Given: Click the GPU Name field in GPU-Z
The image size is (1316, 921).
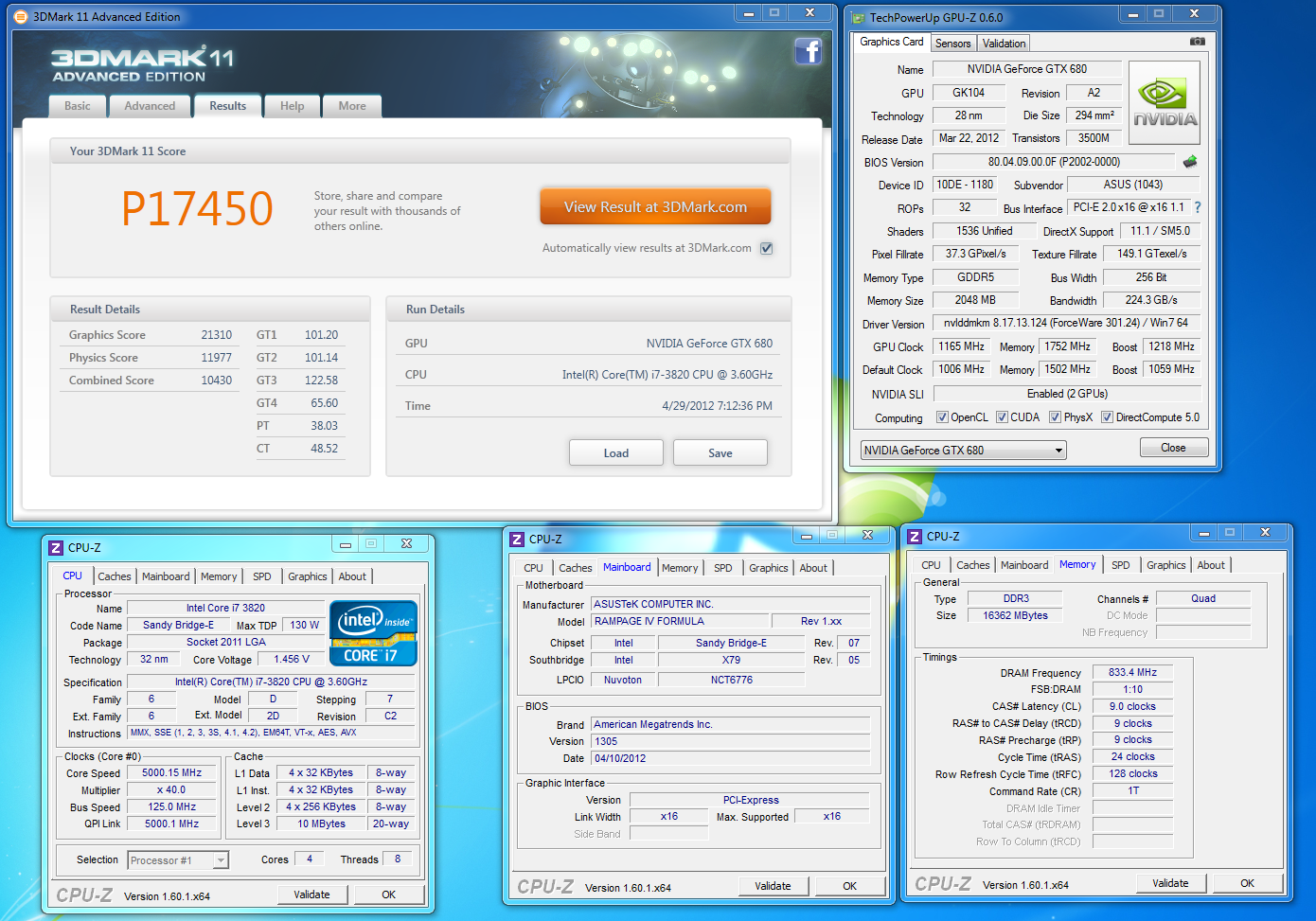Looking at the screenshot, I should pos(1027,69).
